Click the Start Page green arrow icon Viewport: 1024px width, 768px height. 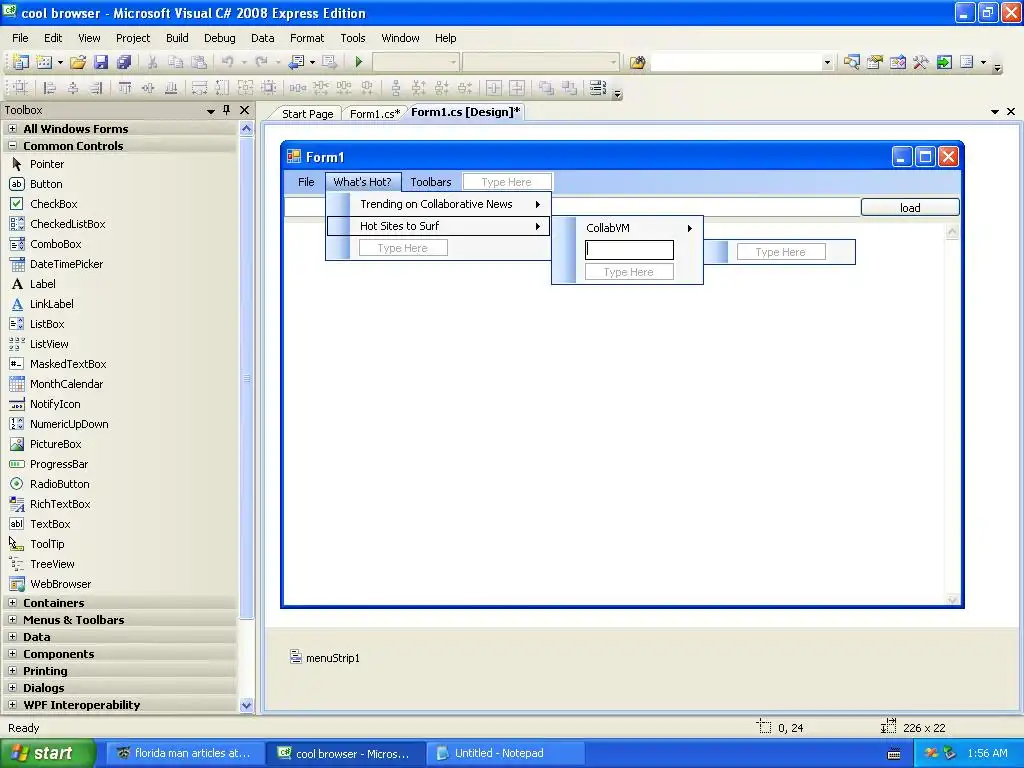click(x=944, y=62)
